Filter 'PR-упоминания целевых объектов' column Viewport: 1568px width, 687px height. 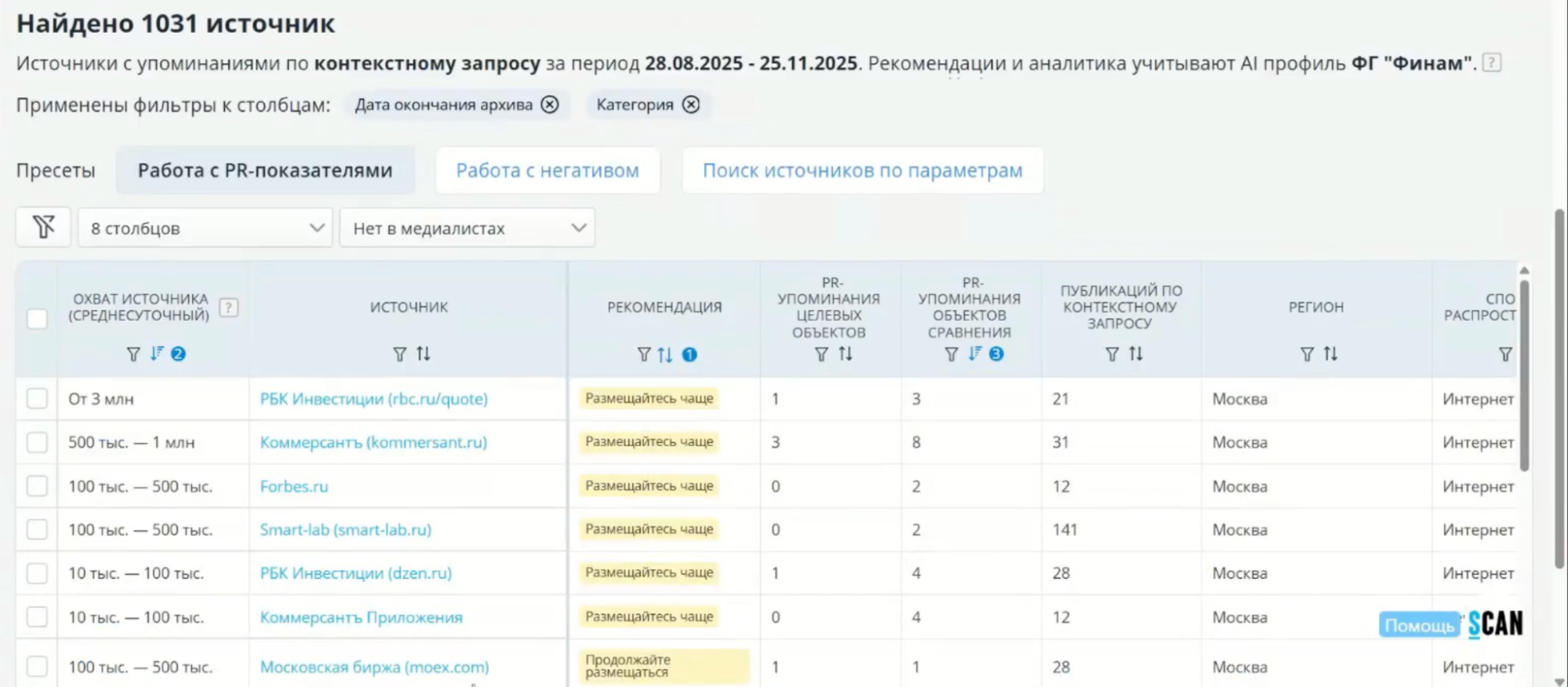pos(821,354)
